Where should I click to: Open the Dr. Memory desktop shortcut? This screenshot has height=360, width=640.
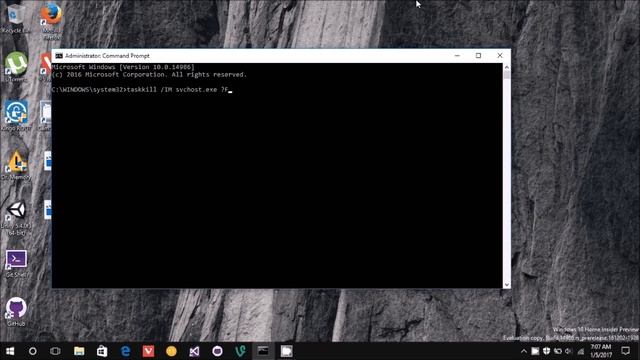16,165
